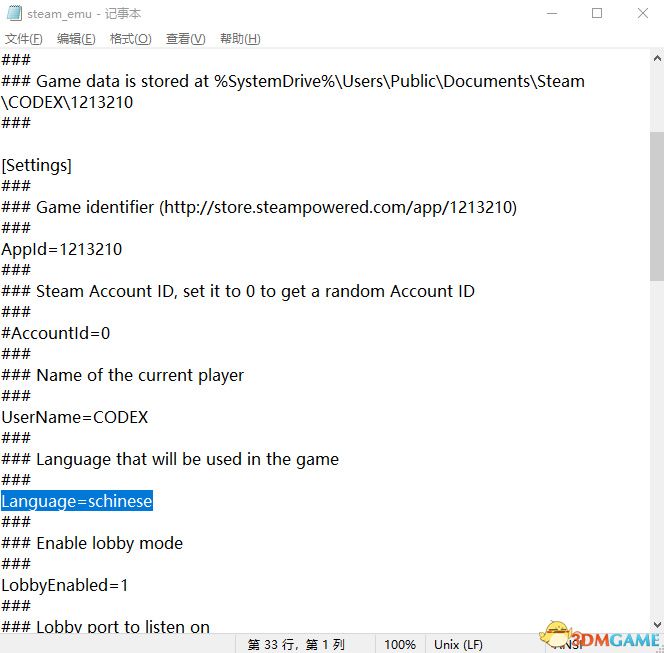Maximize the Notepad window
664x653 pixels.
tap(597, 14)
